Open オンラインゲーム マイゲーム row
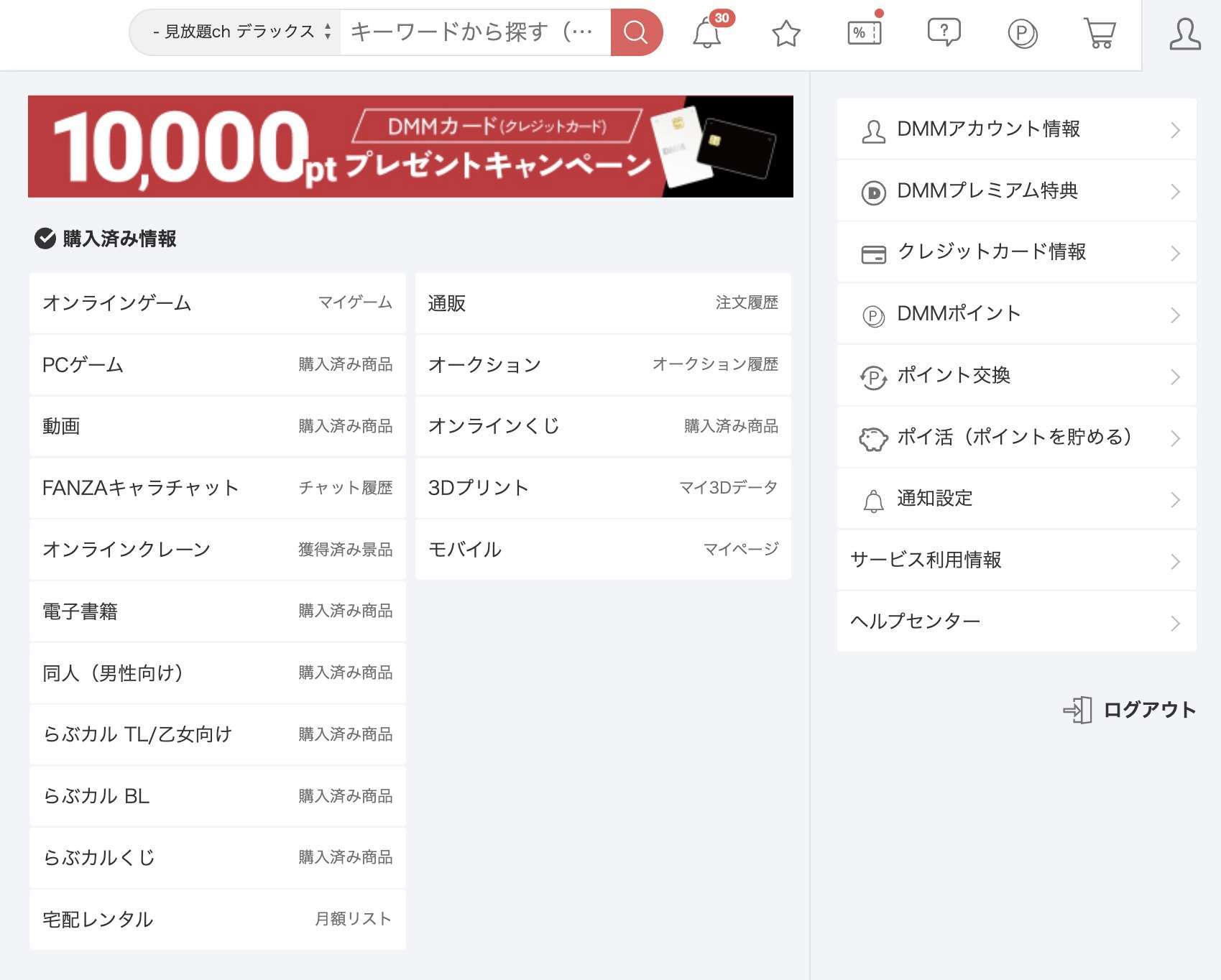 tap(218, 303)
